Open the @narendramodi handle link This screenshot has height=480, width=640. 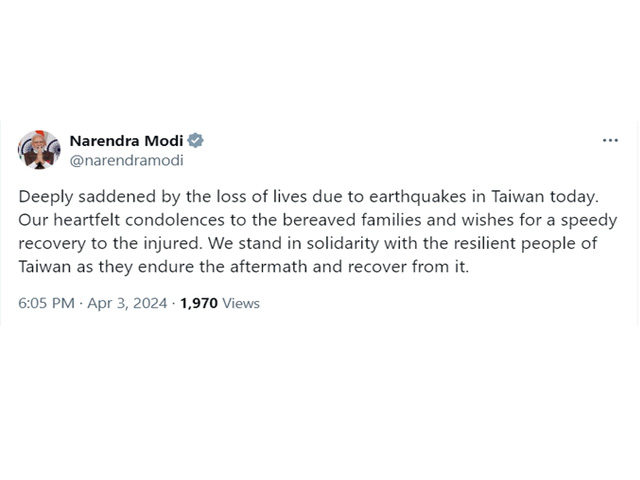pyautogui.click(x=127, y=160)
